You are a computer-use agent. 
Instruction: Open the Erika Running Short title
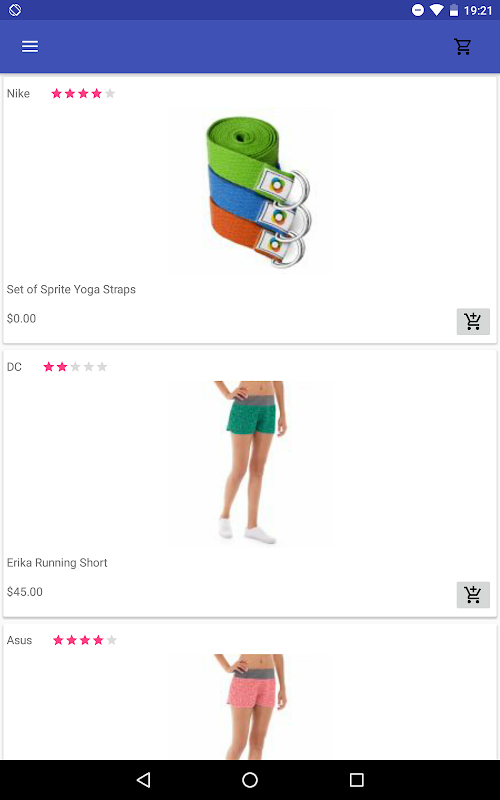click(57, 563)
